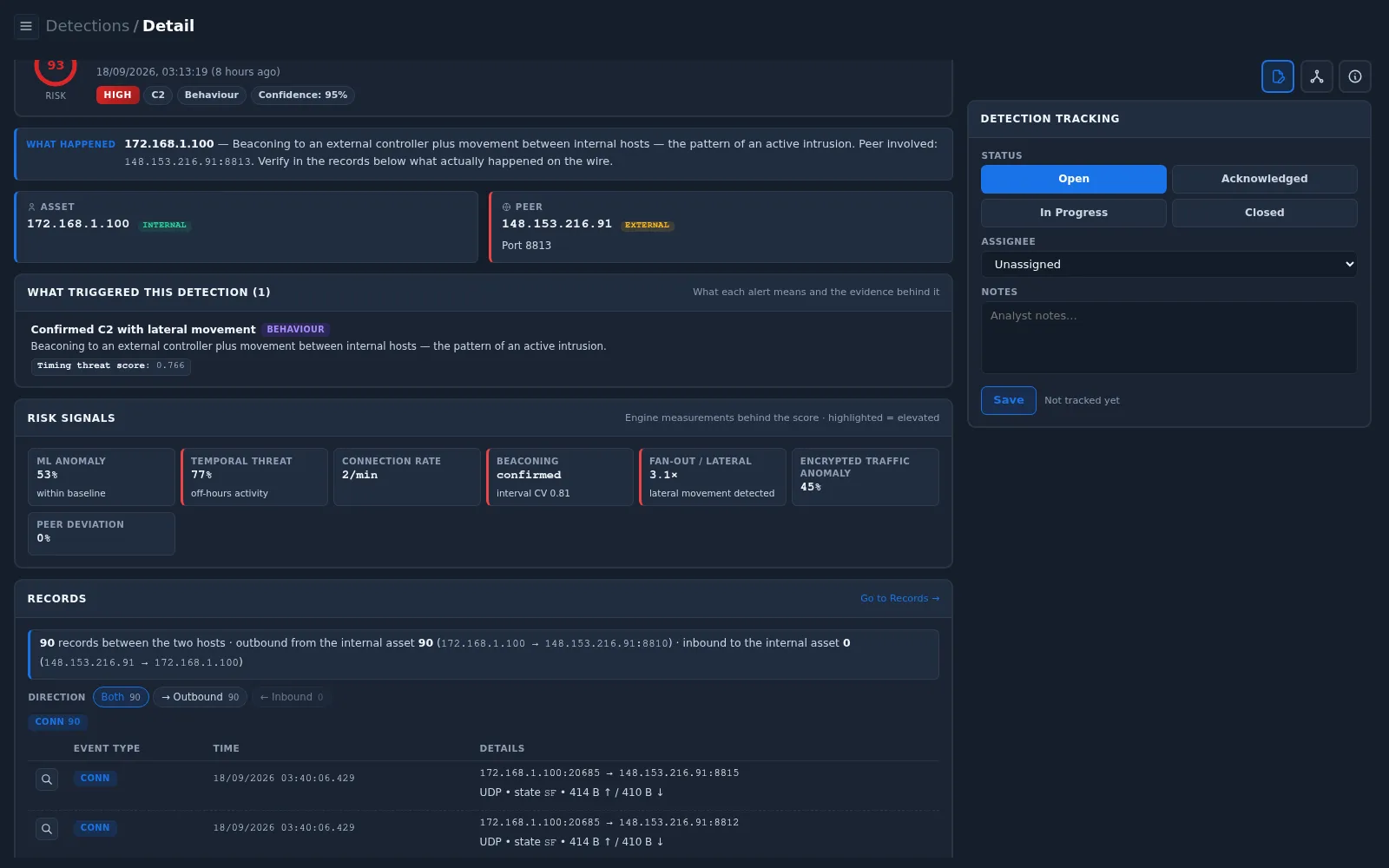
Task: Set status to Closed
Action: pos(1264,213)
